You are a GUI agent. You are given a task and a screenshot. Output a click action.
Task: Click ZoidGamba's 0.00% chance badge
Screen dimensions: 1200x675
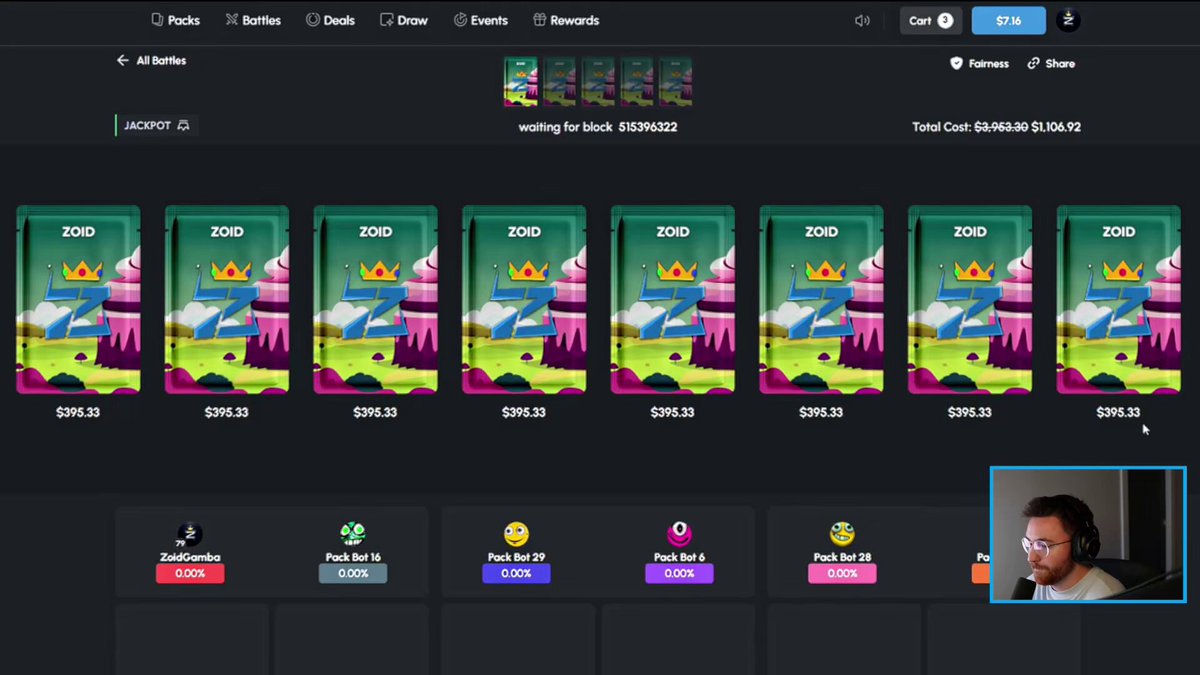tap(190, 573)
